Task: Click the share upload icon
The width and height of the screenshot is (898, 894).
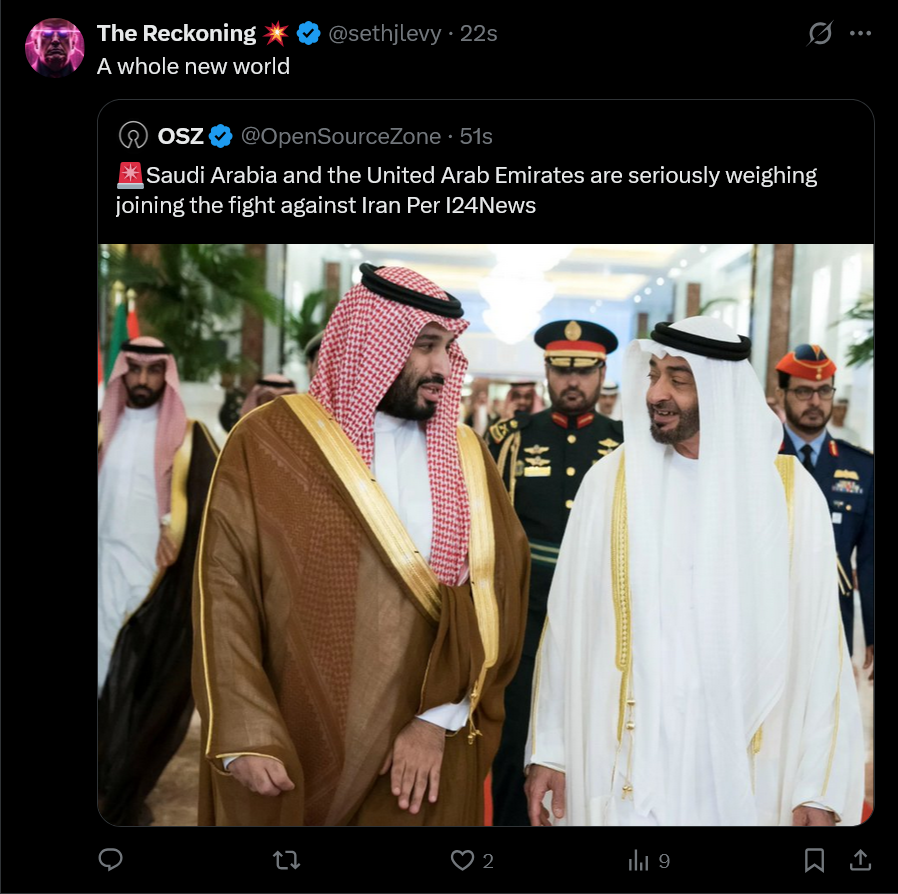Action: pyautogui.click(x=860, y=860)
